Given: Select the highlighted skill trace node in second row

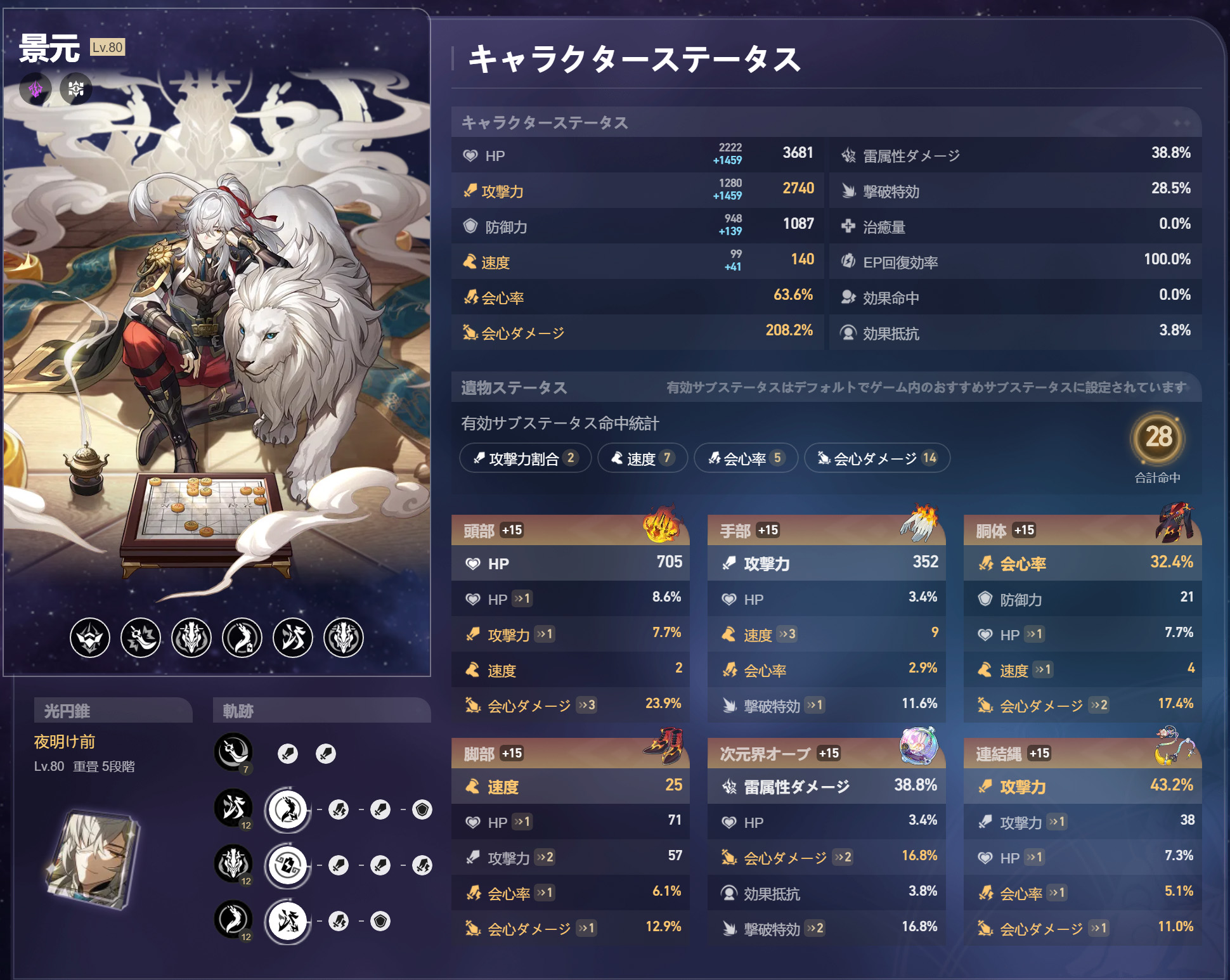Looking at the screenshot, I should pos(288,809).
